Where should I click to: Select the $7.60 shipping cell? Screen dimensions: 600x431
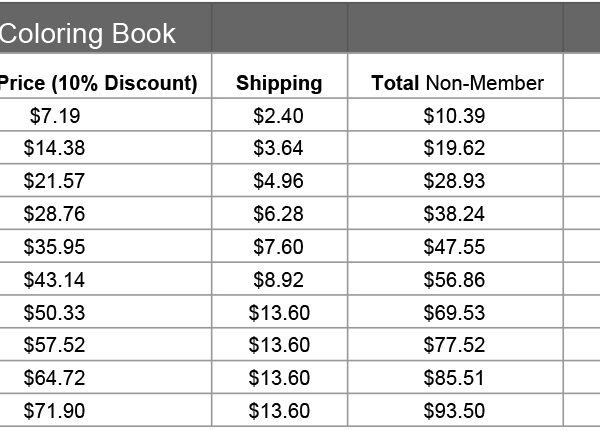[279, 247]
